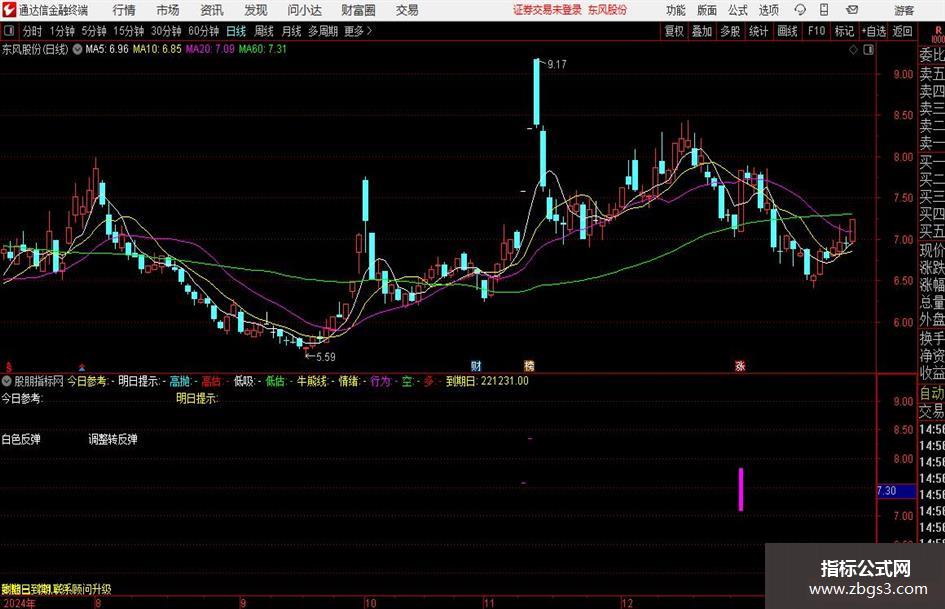Click the MA5: 6.96 indicator label

(107, 49)
